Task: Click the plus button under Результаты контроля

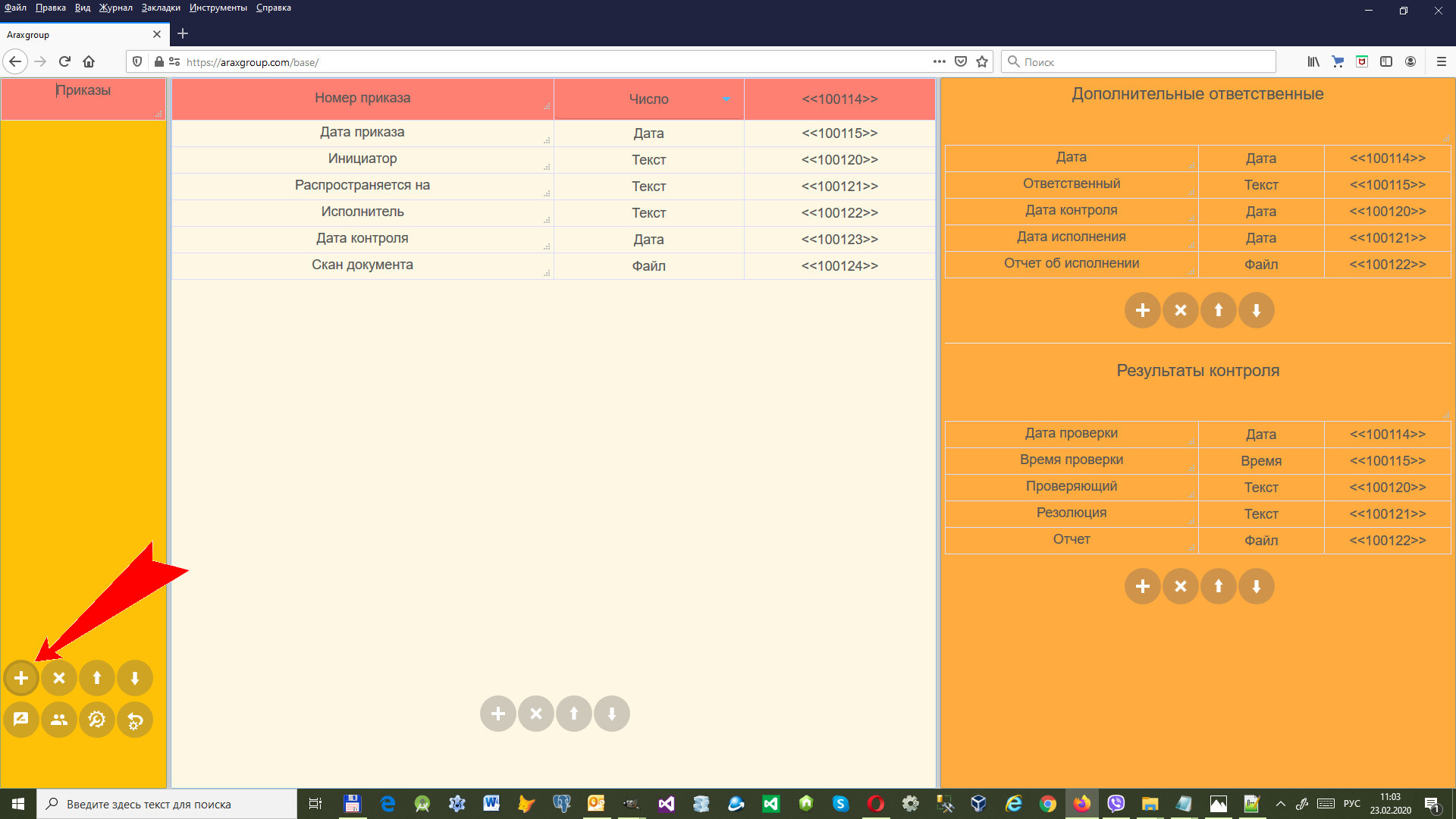Action: (1143, 586)
